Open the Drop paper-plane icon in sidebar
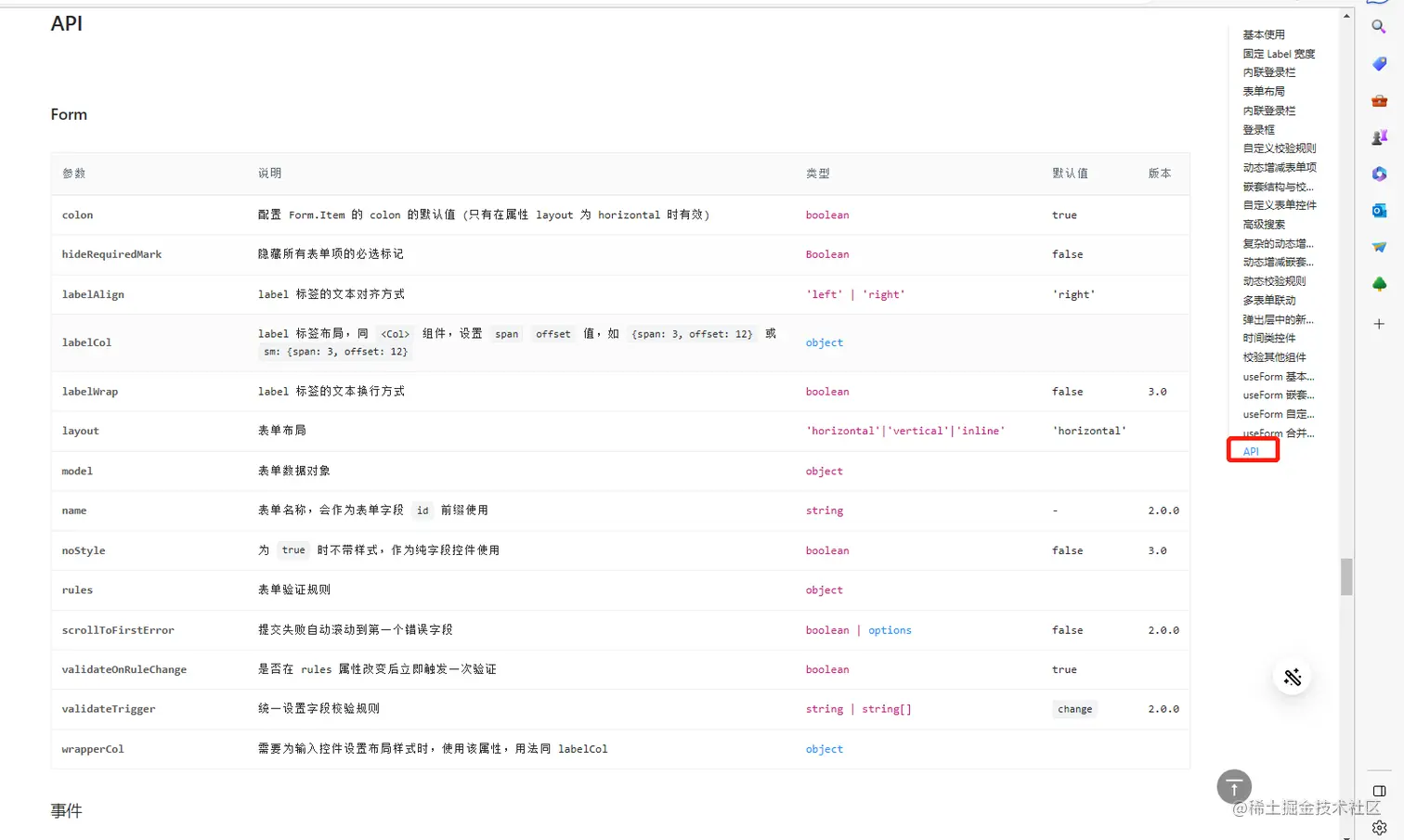Image resolution: width=1404 pixels, height=840 pixels. click(x=1379, y=247)
